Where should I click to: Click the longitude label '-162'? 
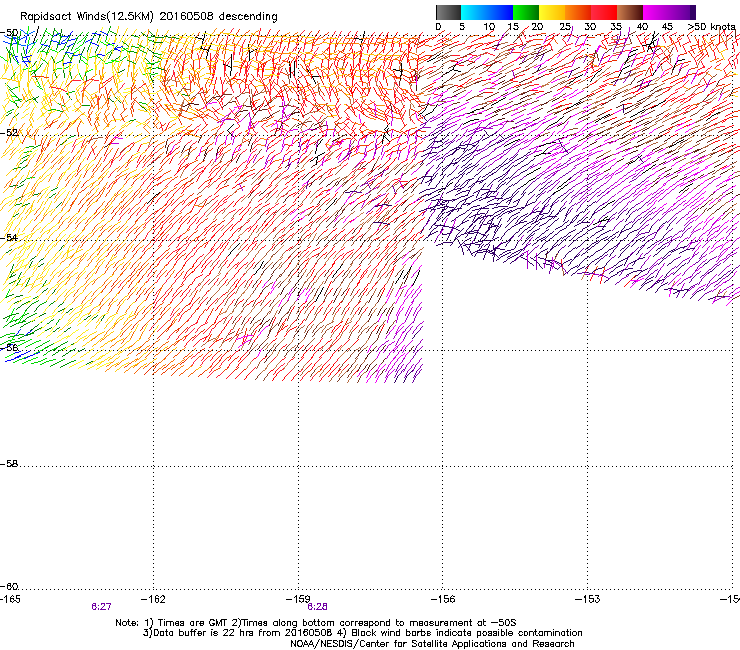[x=153, y=599]
